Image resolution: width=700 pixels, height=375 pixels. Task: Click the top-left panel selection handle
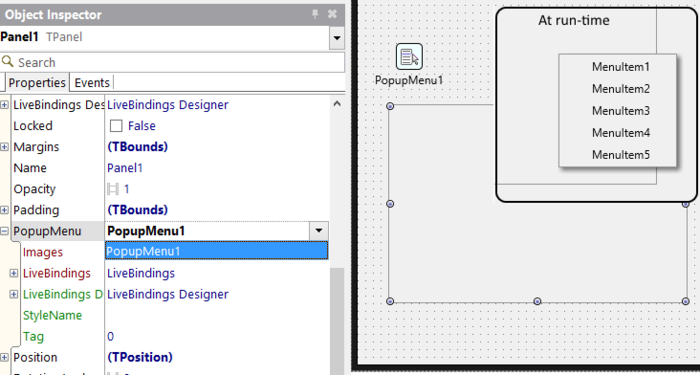[x=390, y=106]
